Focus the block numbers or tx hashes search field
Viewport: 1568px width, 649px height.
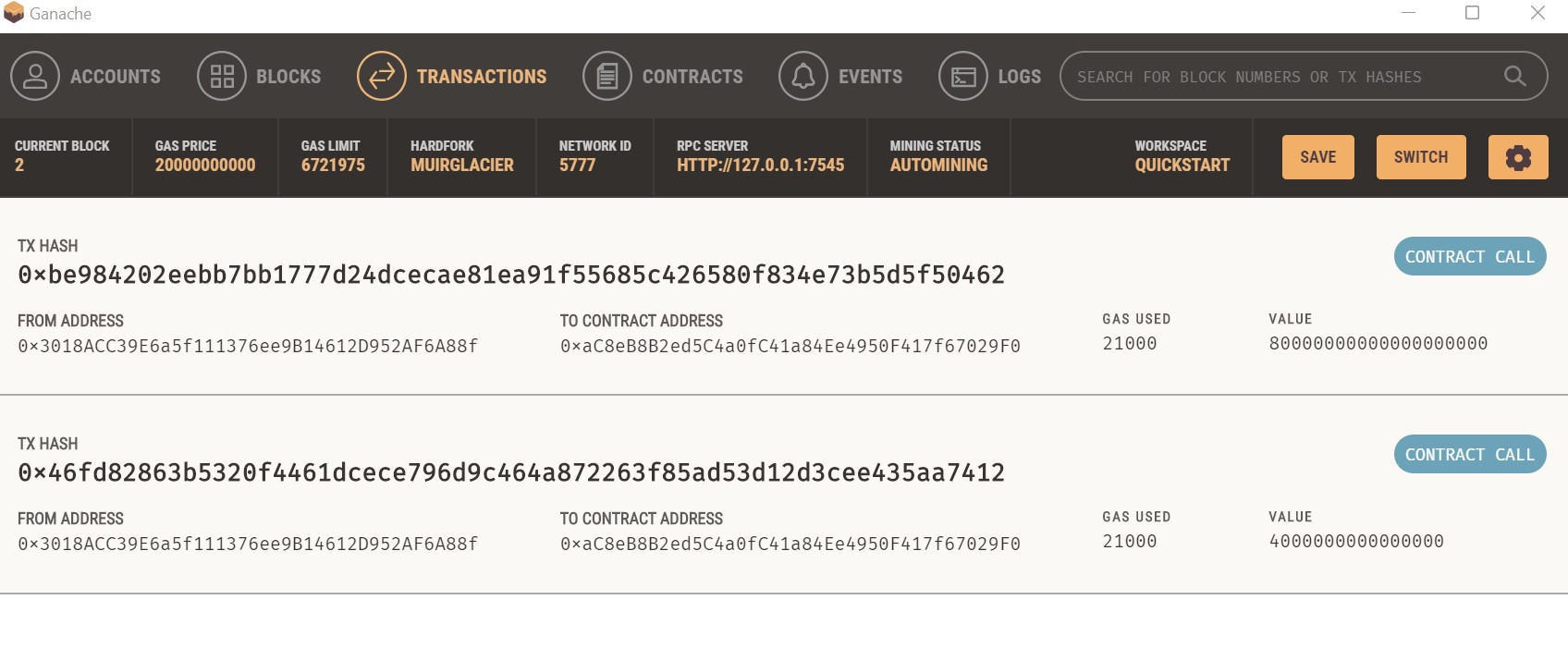coord(1304,76)
